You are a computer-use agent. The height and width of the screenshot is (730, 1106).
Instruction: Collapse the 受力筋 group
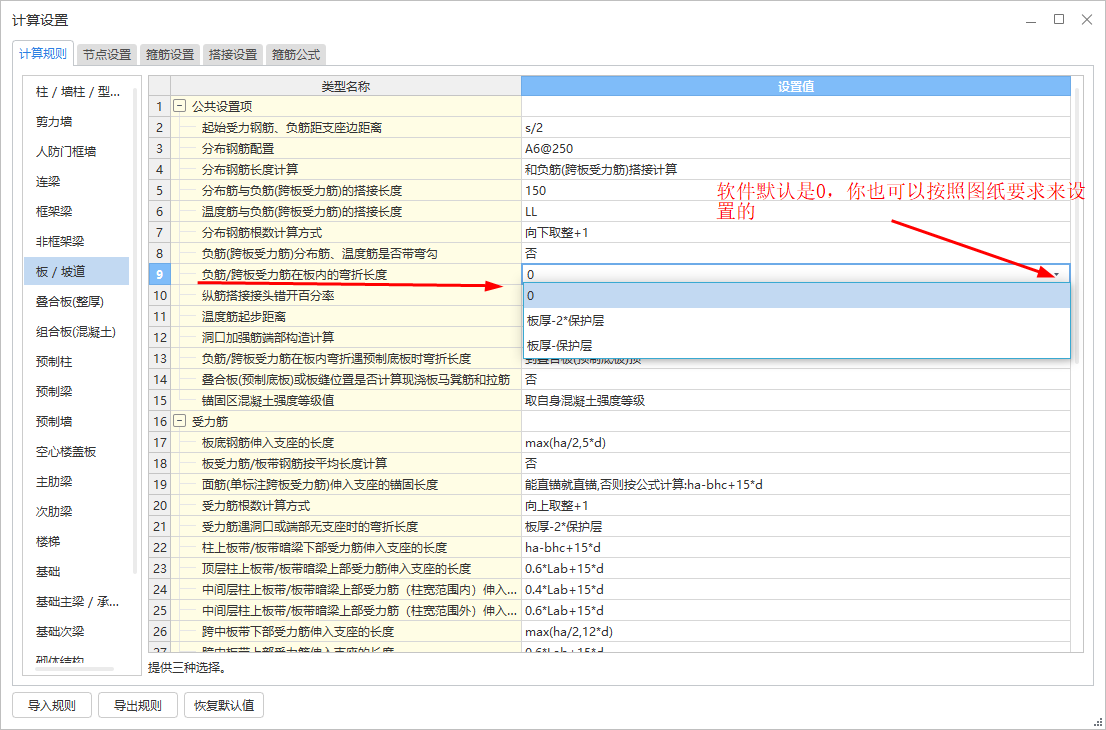(180, 421)
